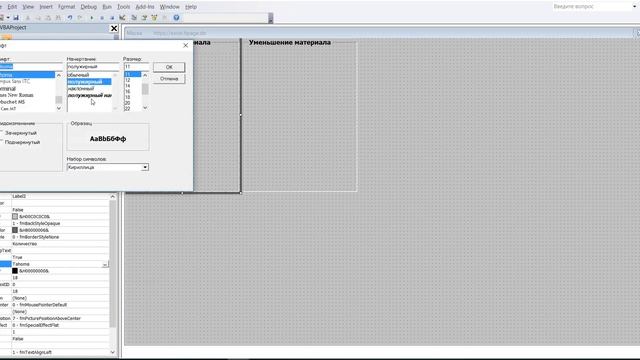Click the Отмена cancel button
Screen dimensions: 640x360
click(x=169, y=78)
